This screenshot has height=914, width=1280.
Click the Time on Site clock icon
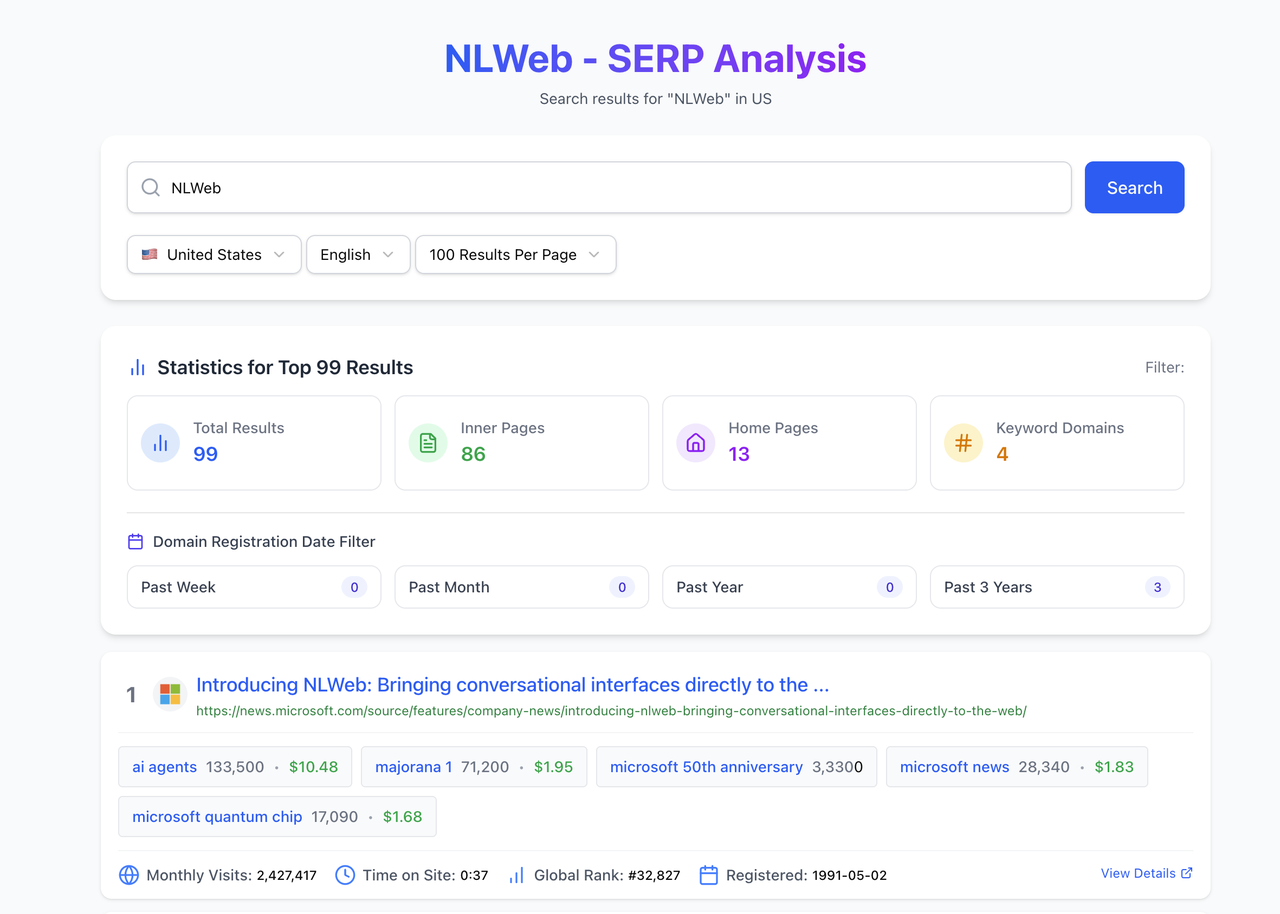coord(345,875)
